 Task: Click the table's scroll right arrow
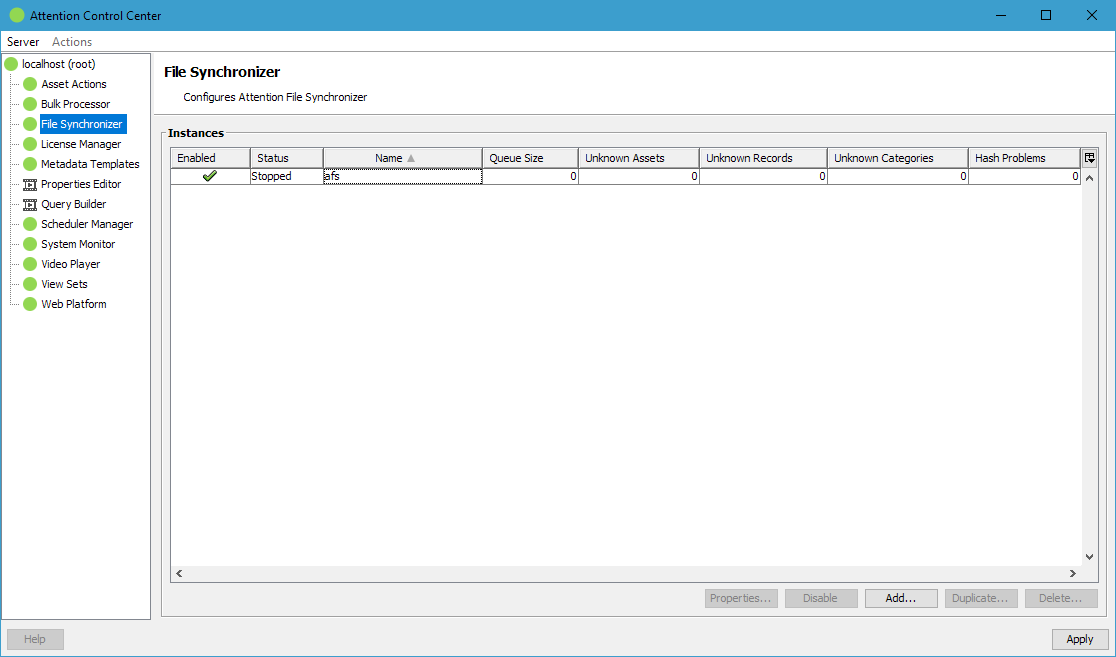pos(1073,573)
